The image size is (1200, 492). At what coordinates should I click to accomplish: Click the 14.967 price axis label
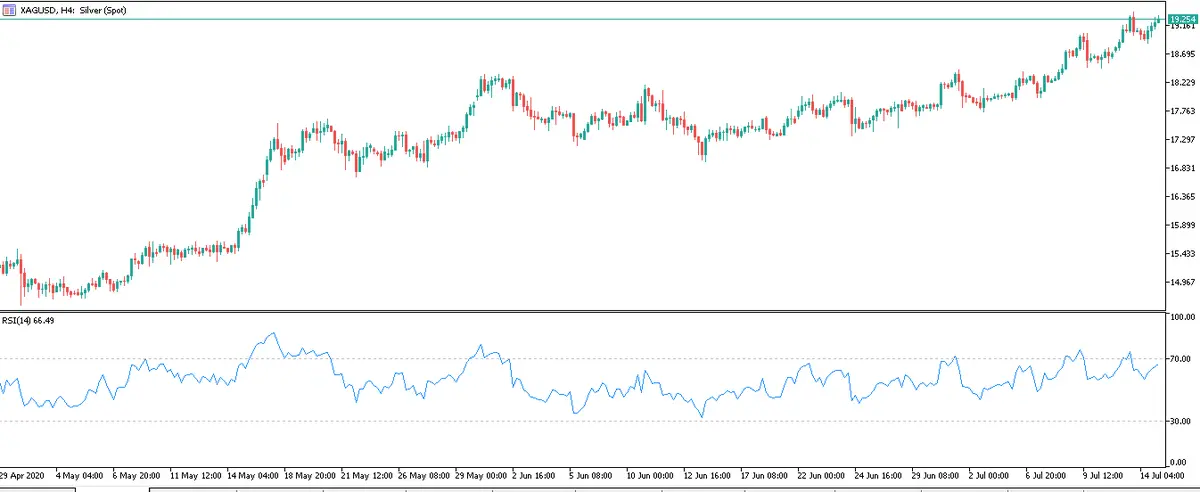tap(1182, 283)
